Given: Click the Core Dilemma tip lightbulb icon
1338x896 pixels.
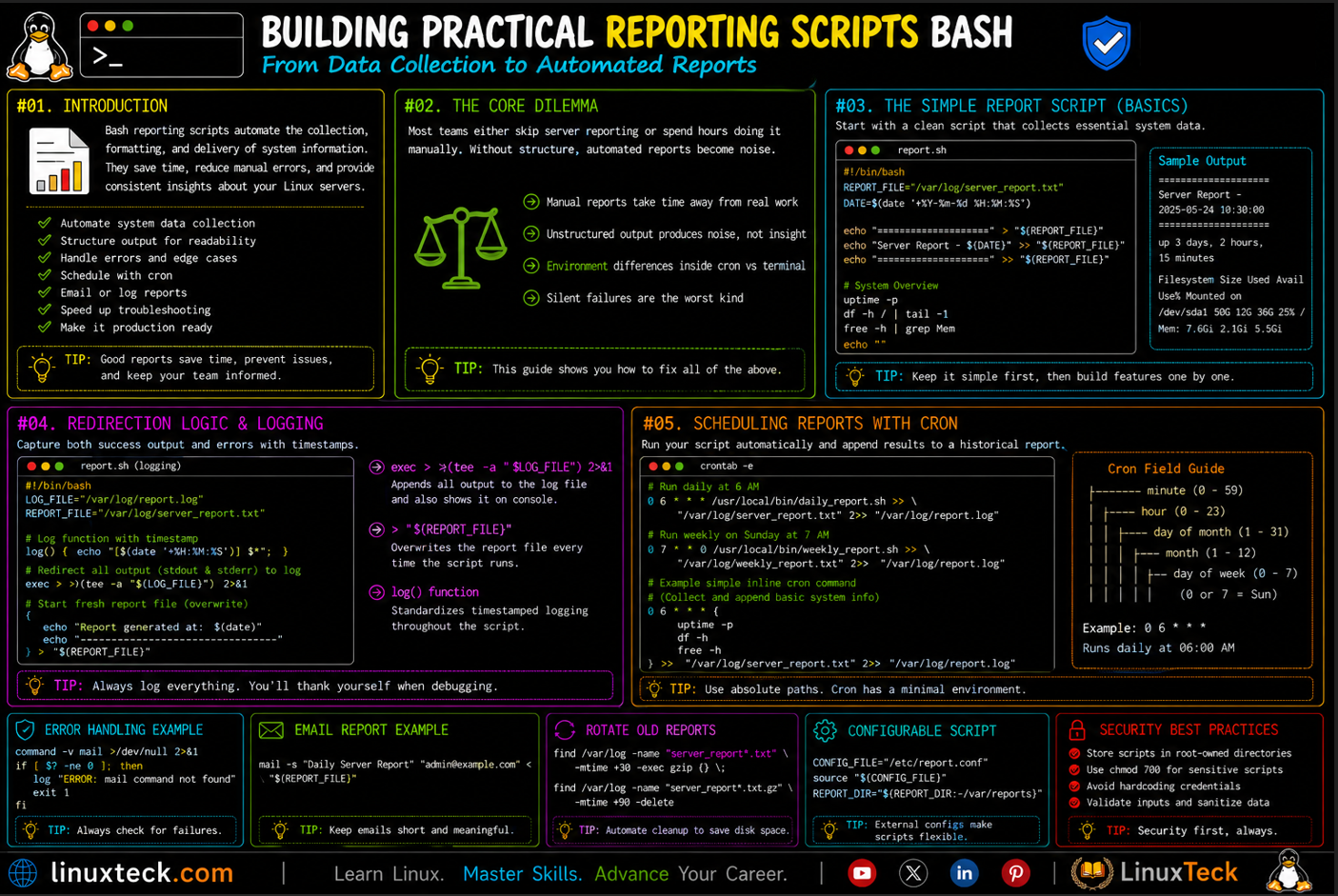Looking at the screenshot, I should click(429, 368).
